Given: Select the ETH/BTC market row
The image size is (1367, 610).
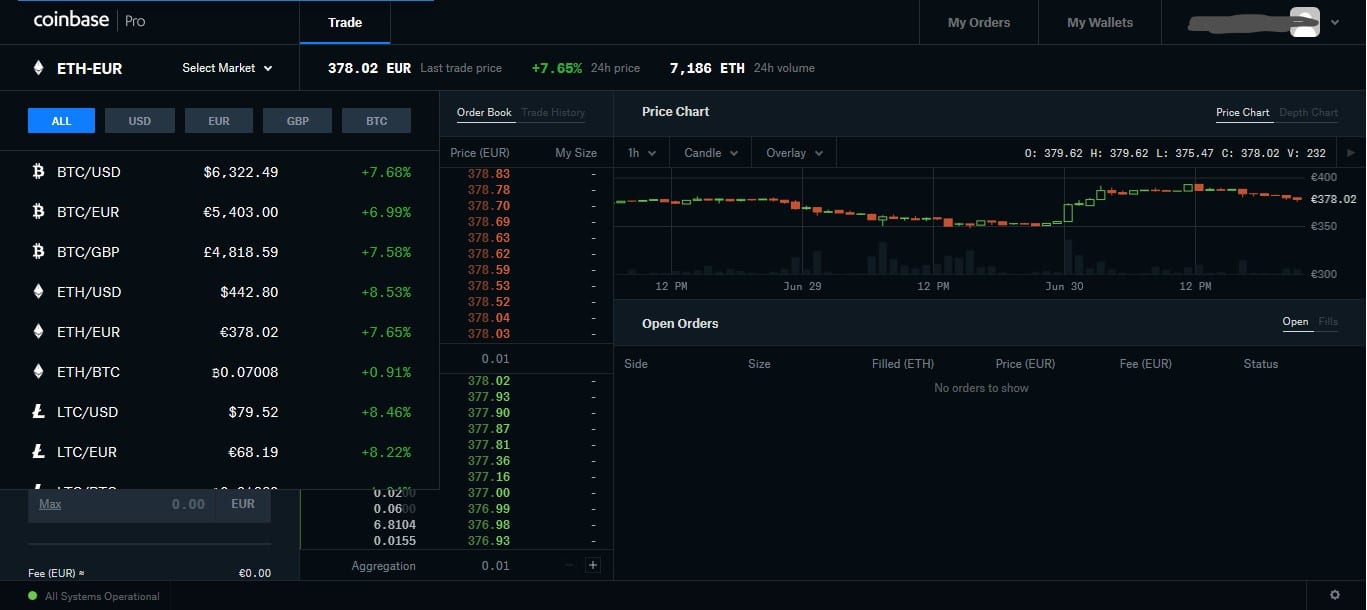Looking at the screenshot, I should pyautogui.click(x=219, y=372).
